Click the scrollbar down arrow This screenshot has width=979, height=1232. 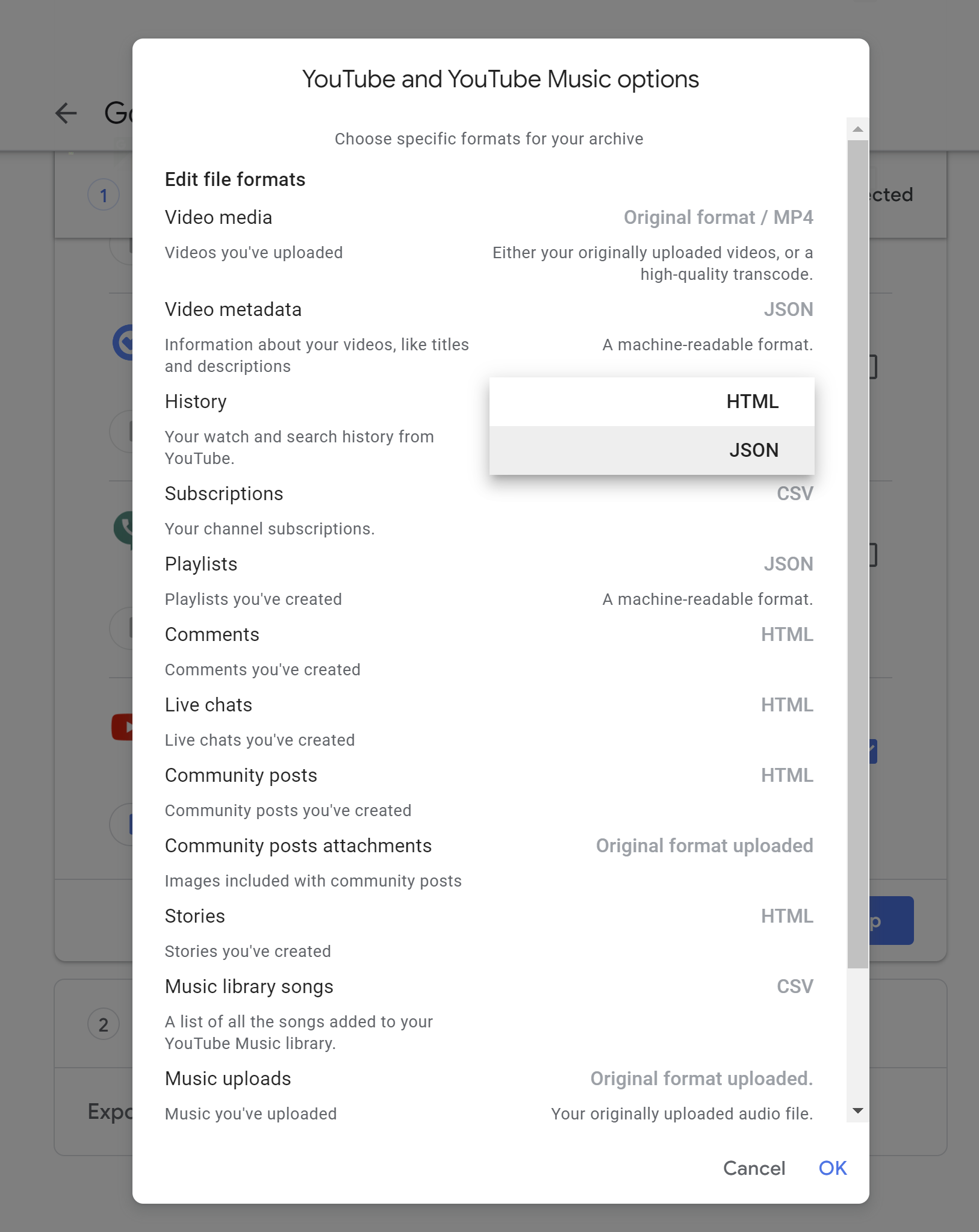(858, 1111)
